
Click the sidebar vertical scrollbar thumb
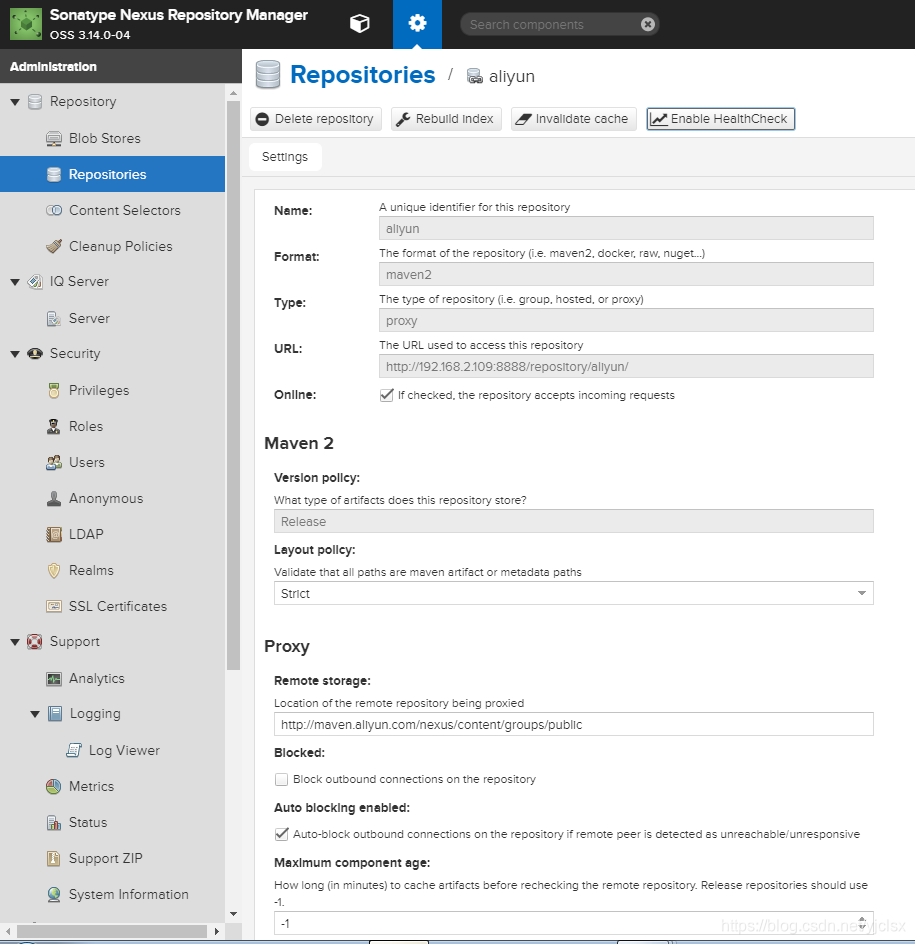[x=234, y=386]
